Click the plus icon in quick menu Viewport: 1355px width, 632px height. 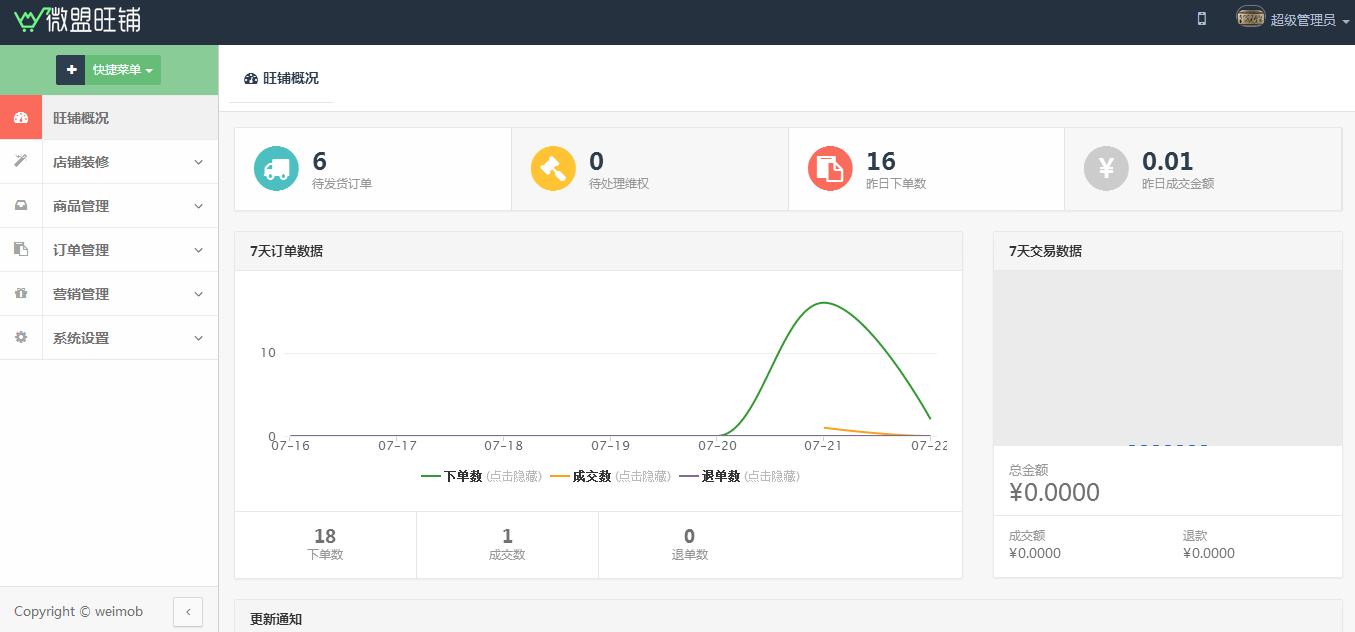[71, 70]
